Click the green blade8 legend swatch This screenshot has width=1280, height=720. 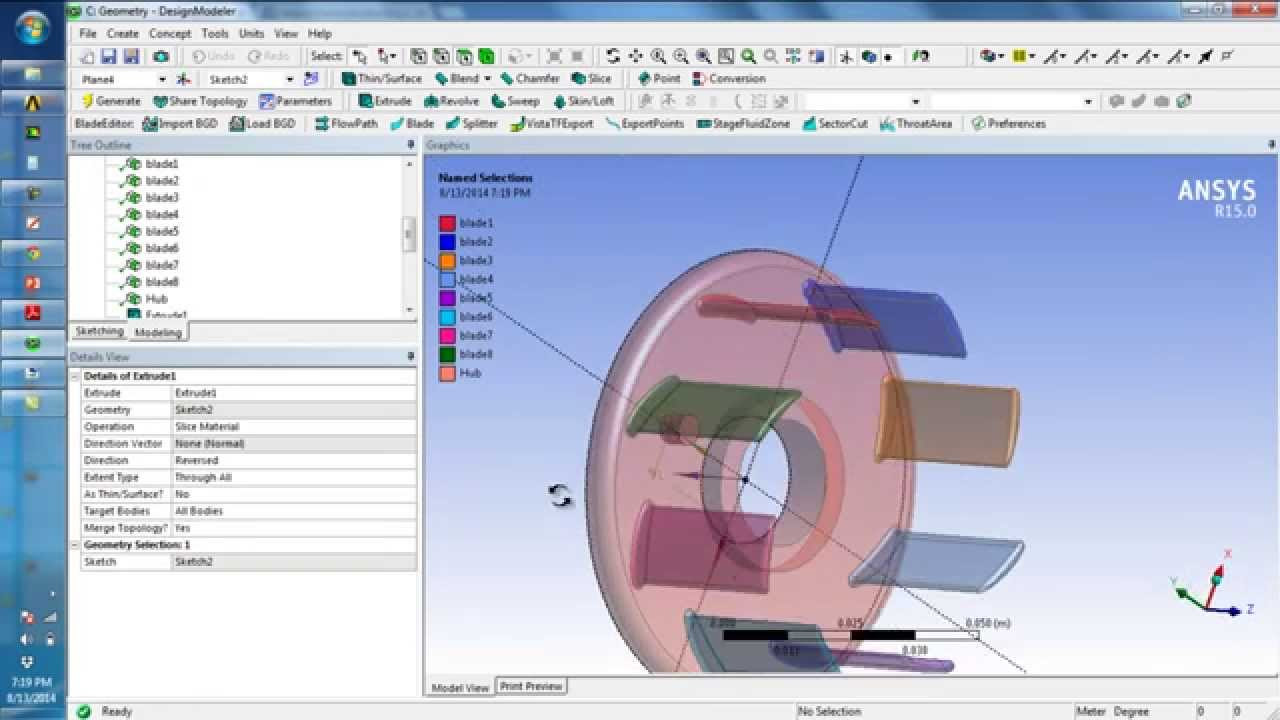tap(447, 354)
